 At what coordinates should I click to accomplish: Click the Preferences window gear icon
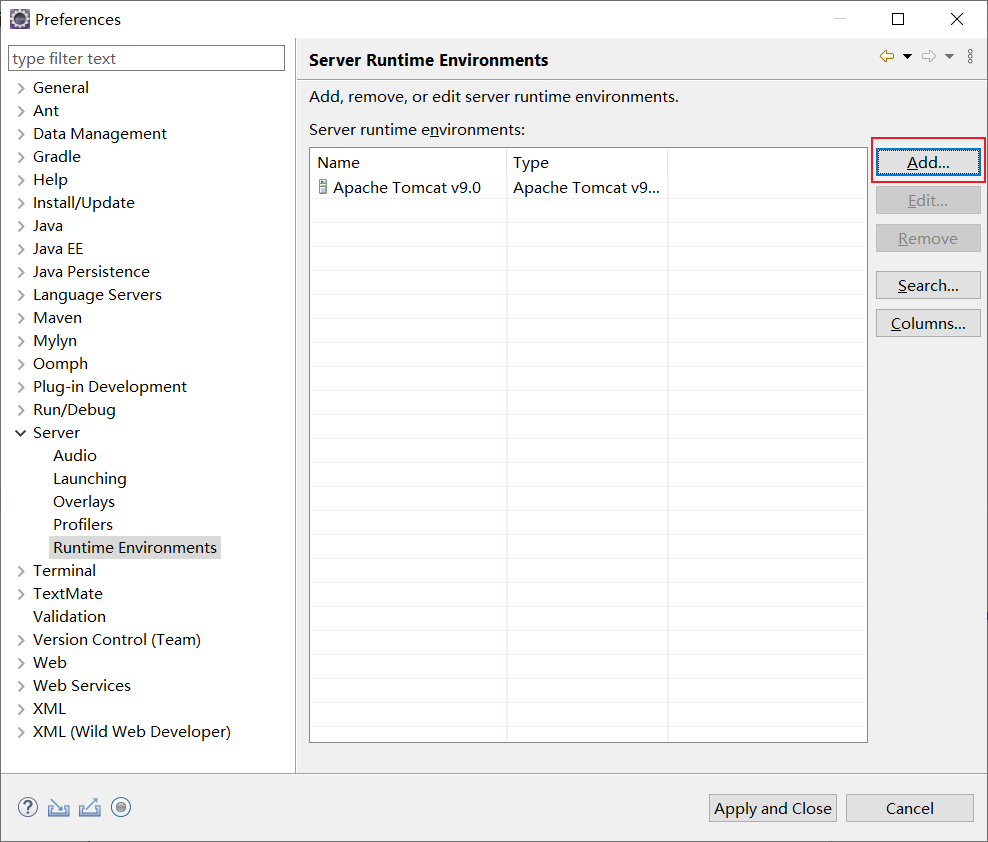point(20,20)
